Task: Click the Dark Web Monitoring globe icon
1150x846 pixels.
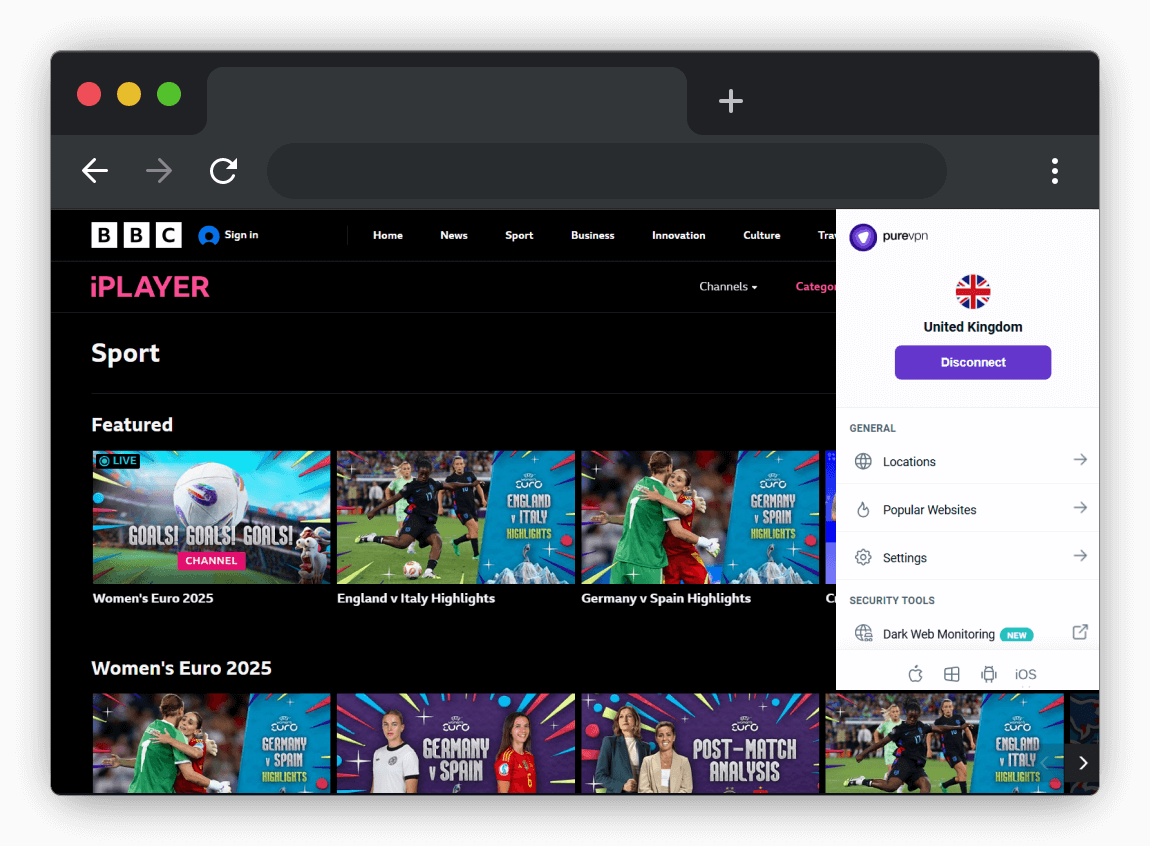Action: 863,633
